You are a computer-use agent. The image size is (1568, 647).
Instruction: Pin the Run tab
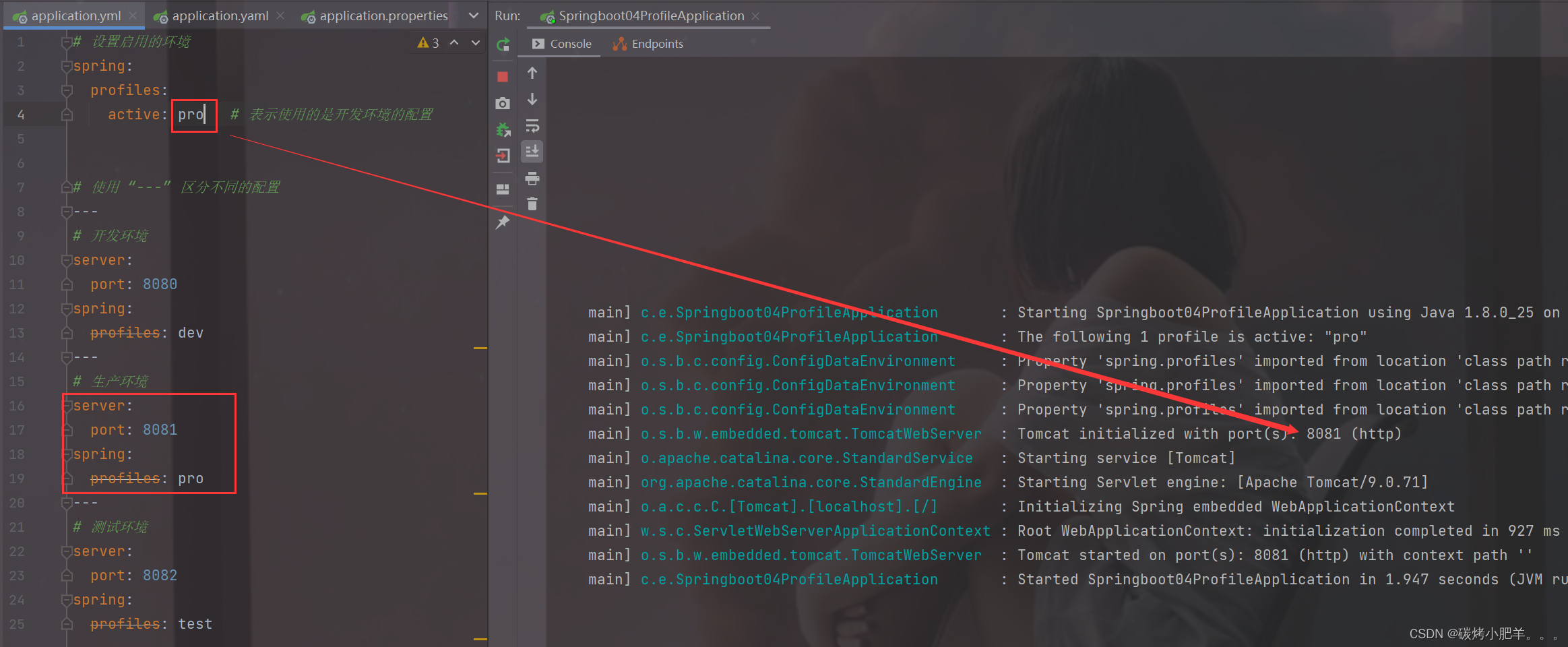click(503, 222)
